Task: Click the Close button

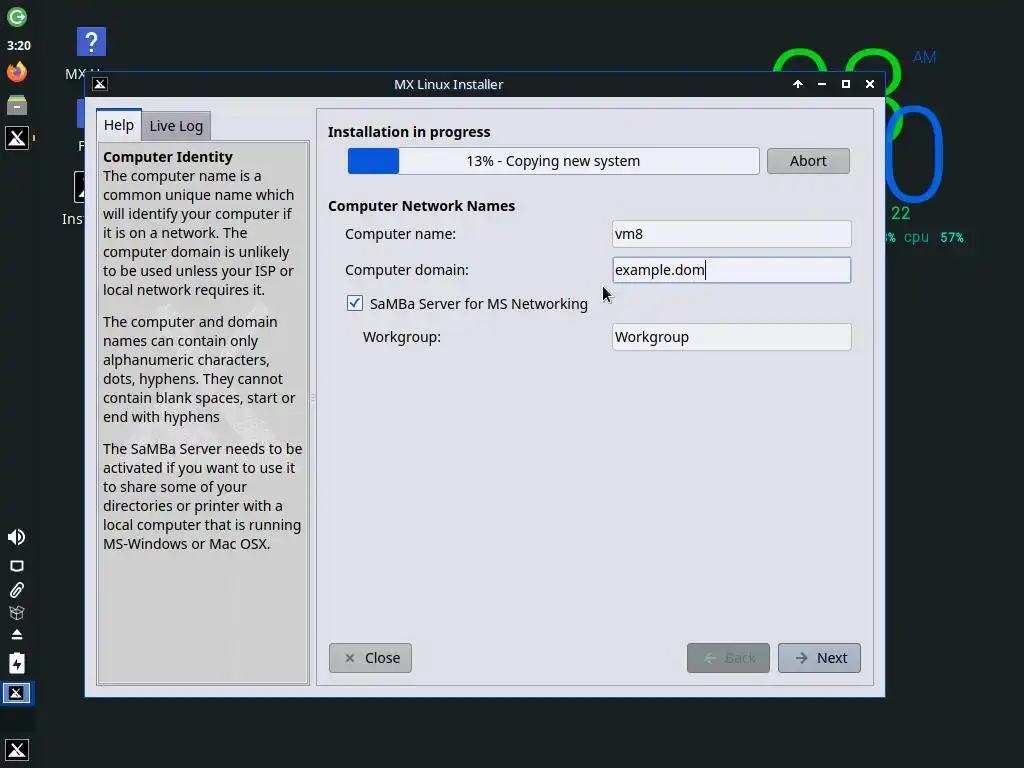Action: click(x=370, y=658)
